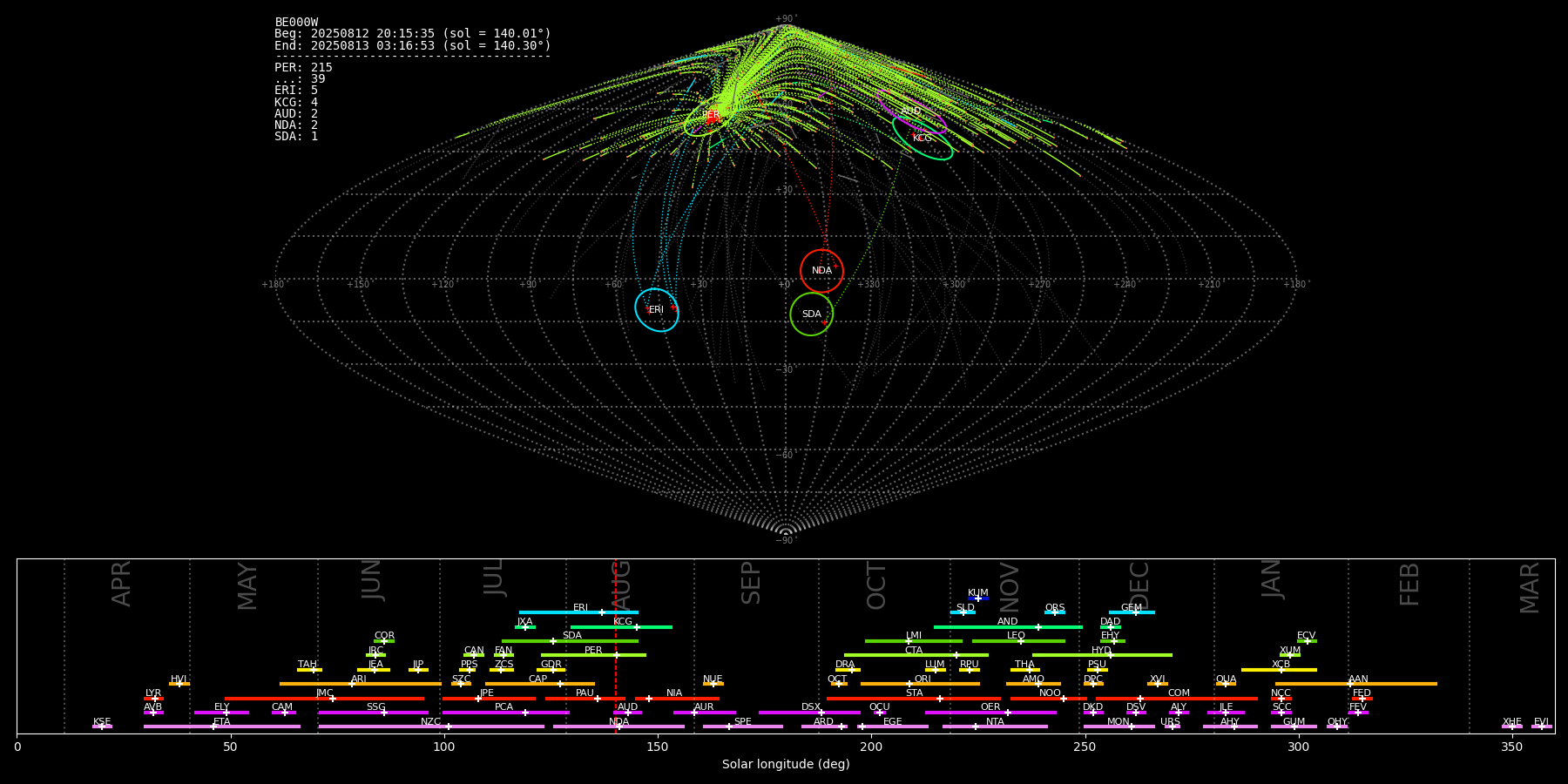This screenshot has height=784, width=1568.
Task: Click the DEC month label in the timeline
Action: click(1139, 585)
